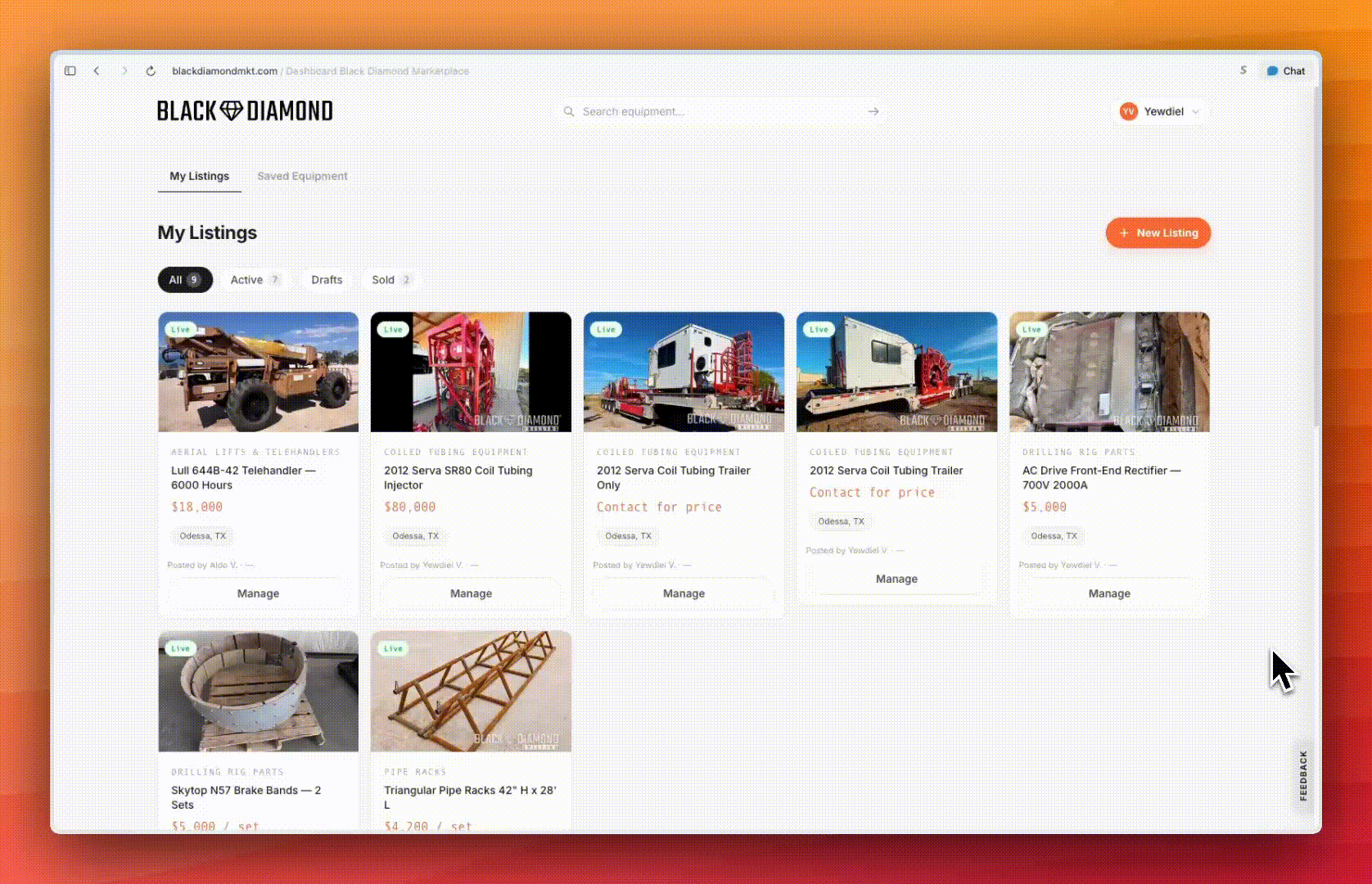Open the AC Drive Rectifier thumbnail
The width and height of the screenshot is (1372, 884).
point(1109,372)
